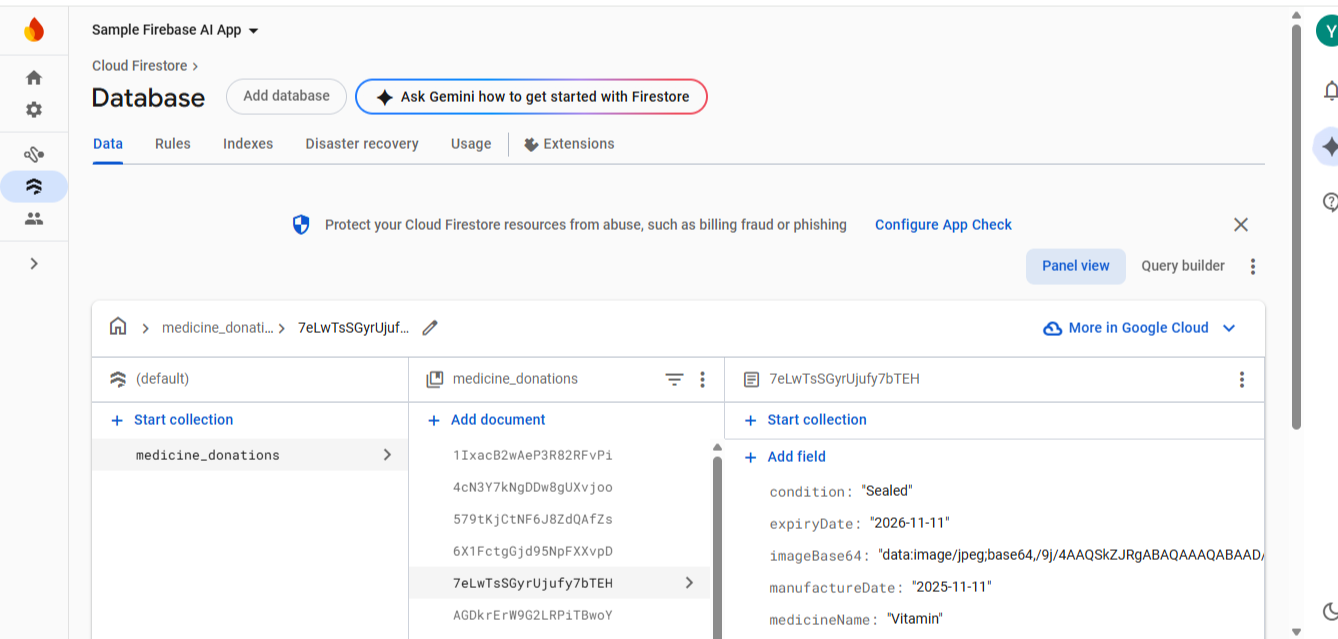This screenshot has width=1338, height=639.
Task: Go to the Firestore root home icon
Action: click(x=118, y=327)
